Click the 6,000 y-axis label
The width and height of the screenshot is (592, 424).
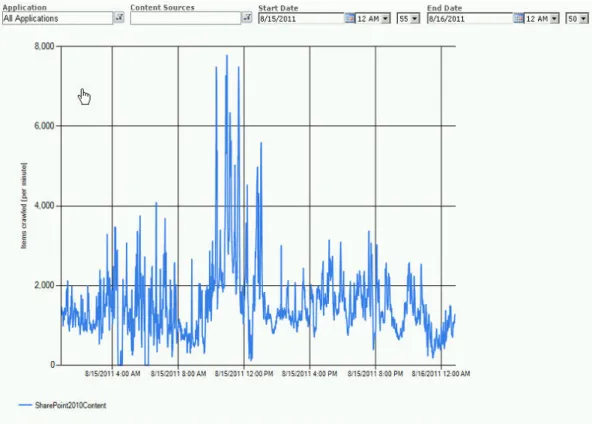(x=45, y=126)
